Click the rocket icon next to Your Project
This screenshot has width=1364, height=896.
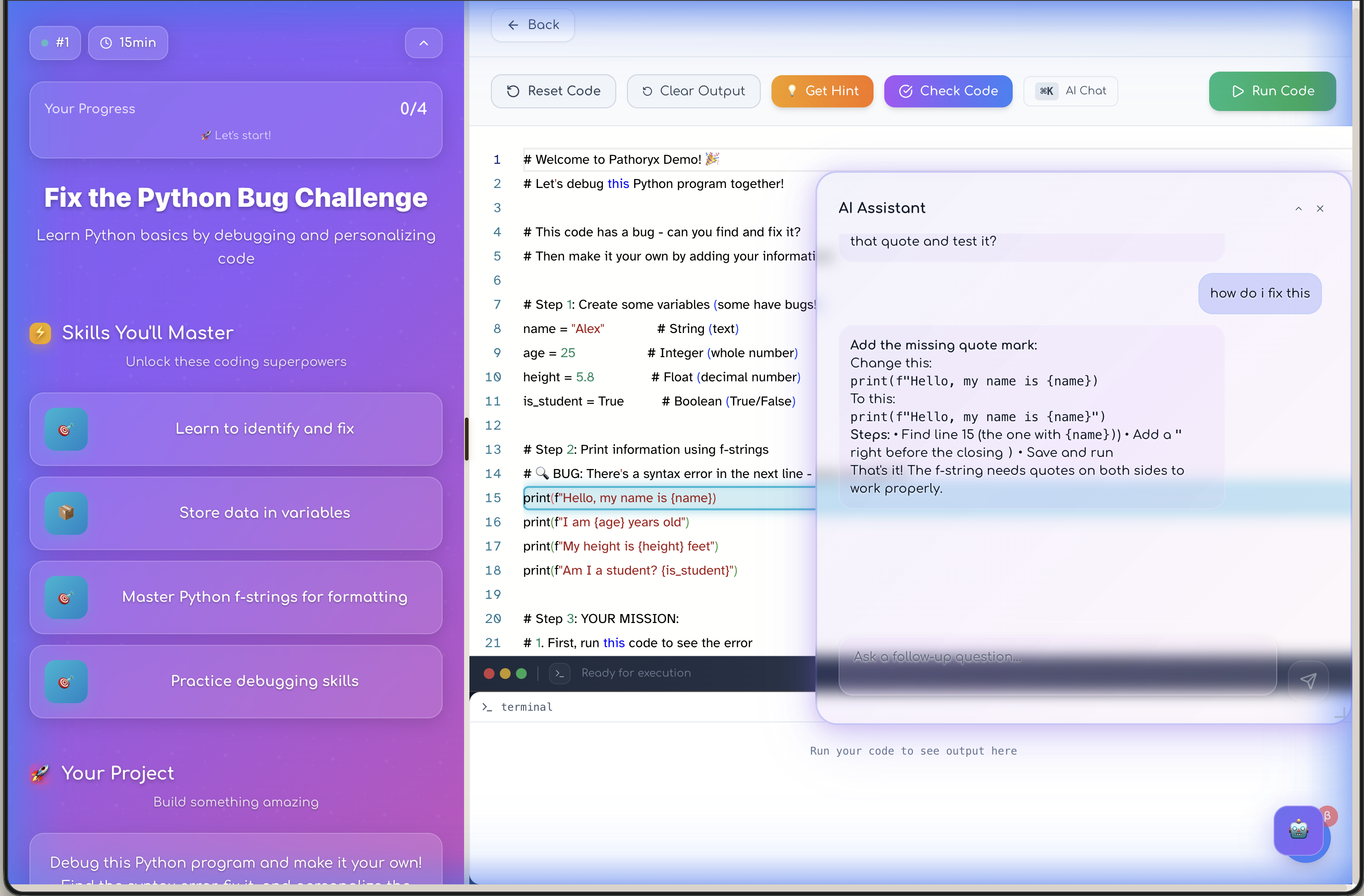pos(40,773)
